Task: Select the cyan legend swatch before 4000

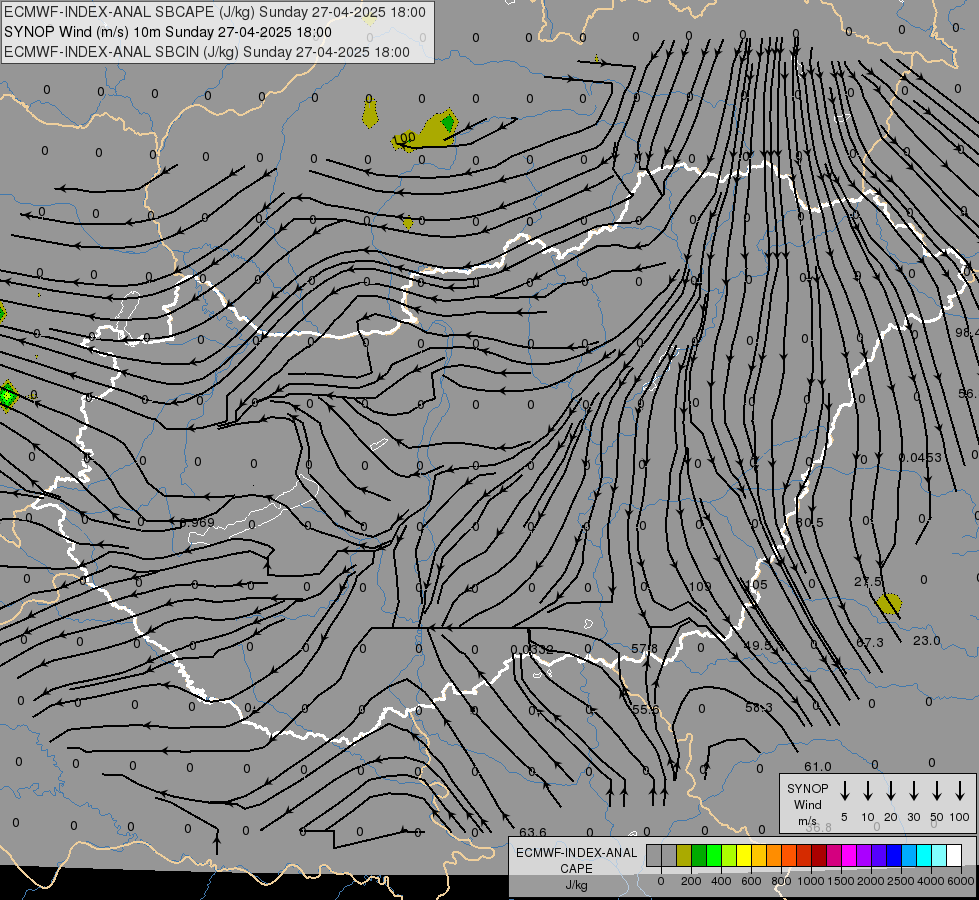Action: pos(923,855)
